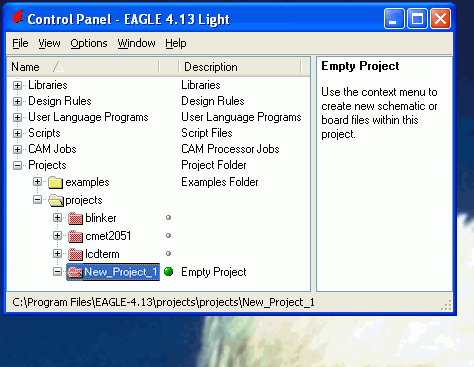Click the 'Examples Folder' description text
Screen dimensions: 474x367
220,182
